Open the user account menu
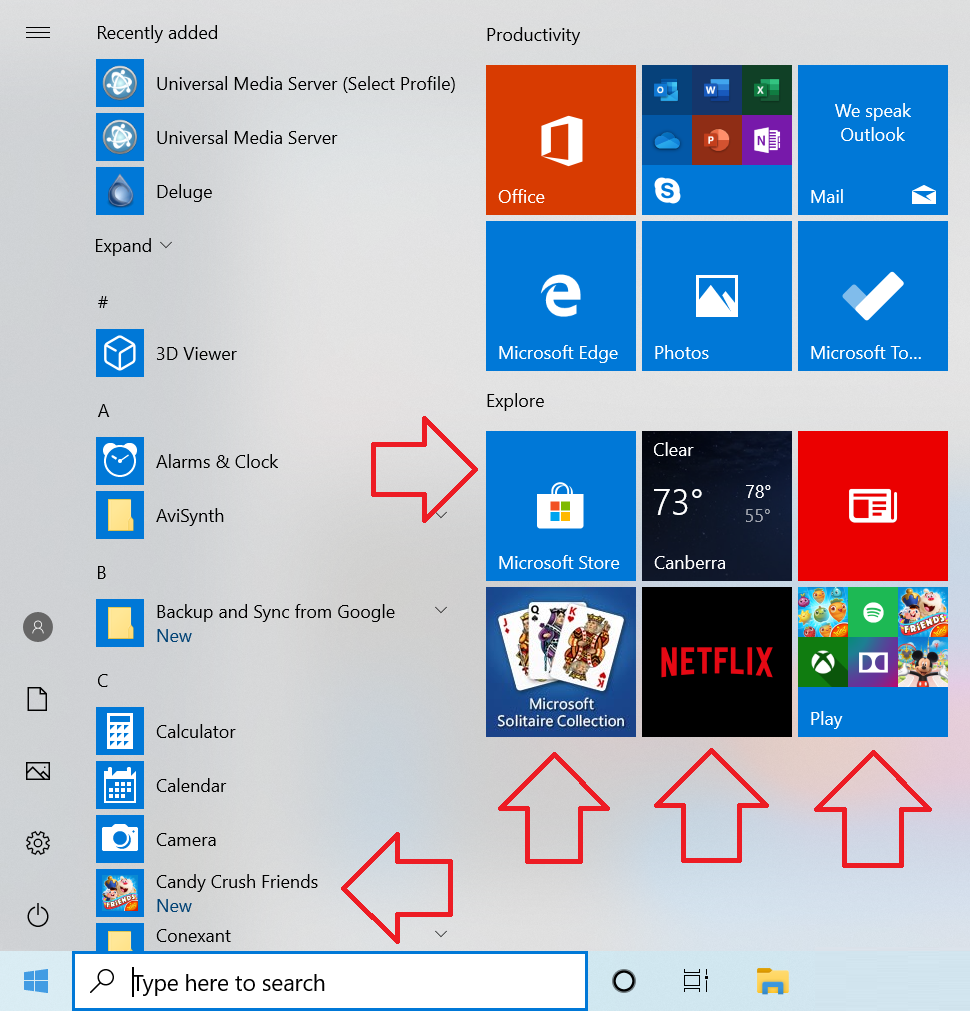The height and width of the screenshot is (1012, 970). pyautogui.click(x=38, y=627)
